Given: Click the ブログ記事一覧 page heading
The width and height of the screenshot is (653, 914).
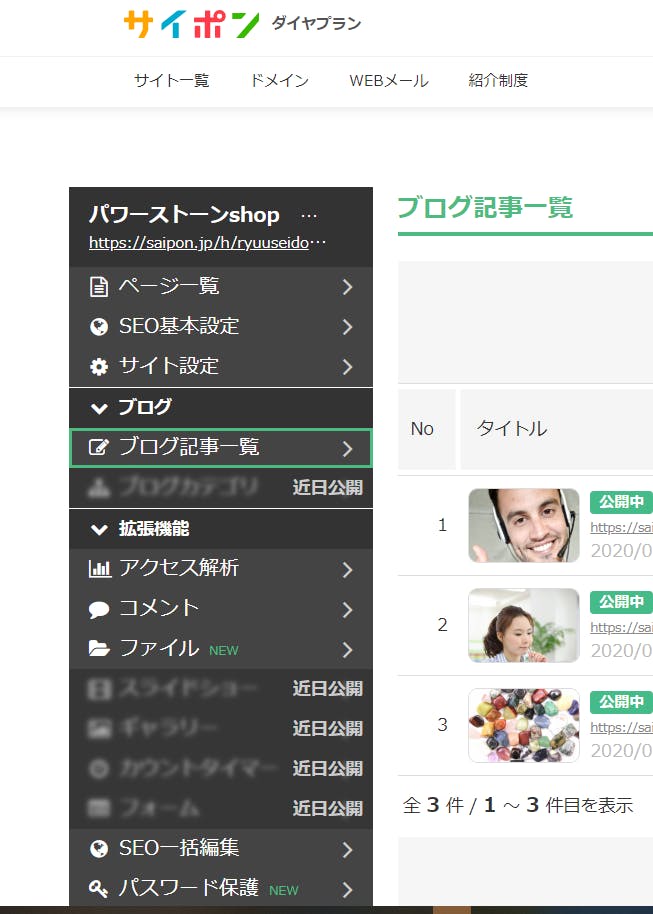Looking at the screenshot, I should pyautogui.click(x=486, y=208).
